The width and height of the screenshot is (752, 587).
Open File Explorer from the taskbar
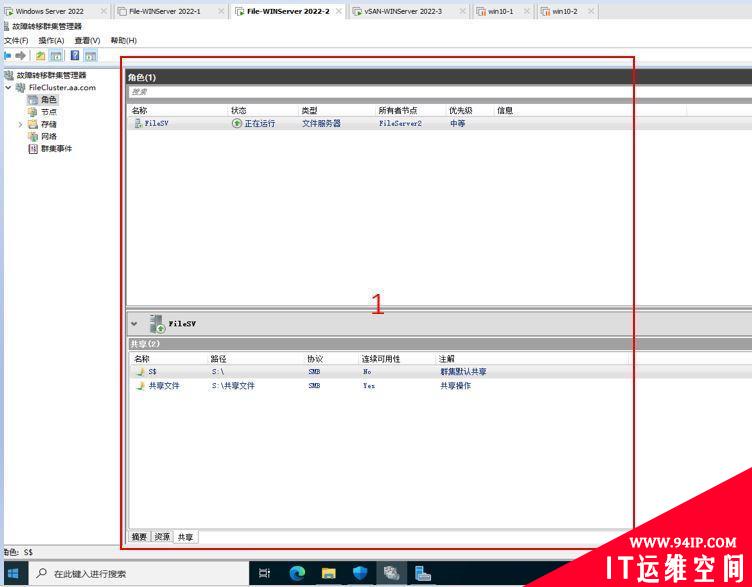(x=329, y=574)
